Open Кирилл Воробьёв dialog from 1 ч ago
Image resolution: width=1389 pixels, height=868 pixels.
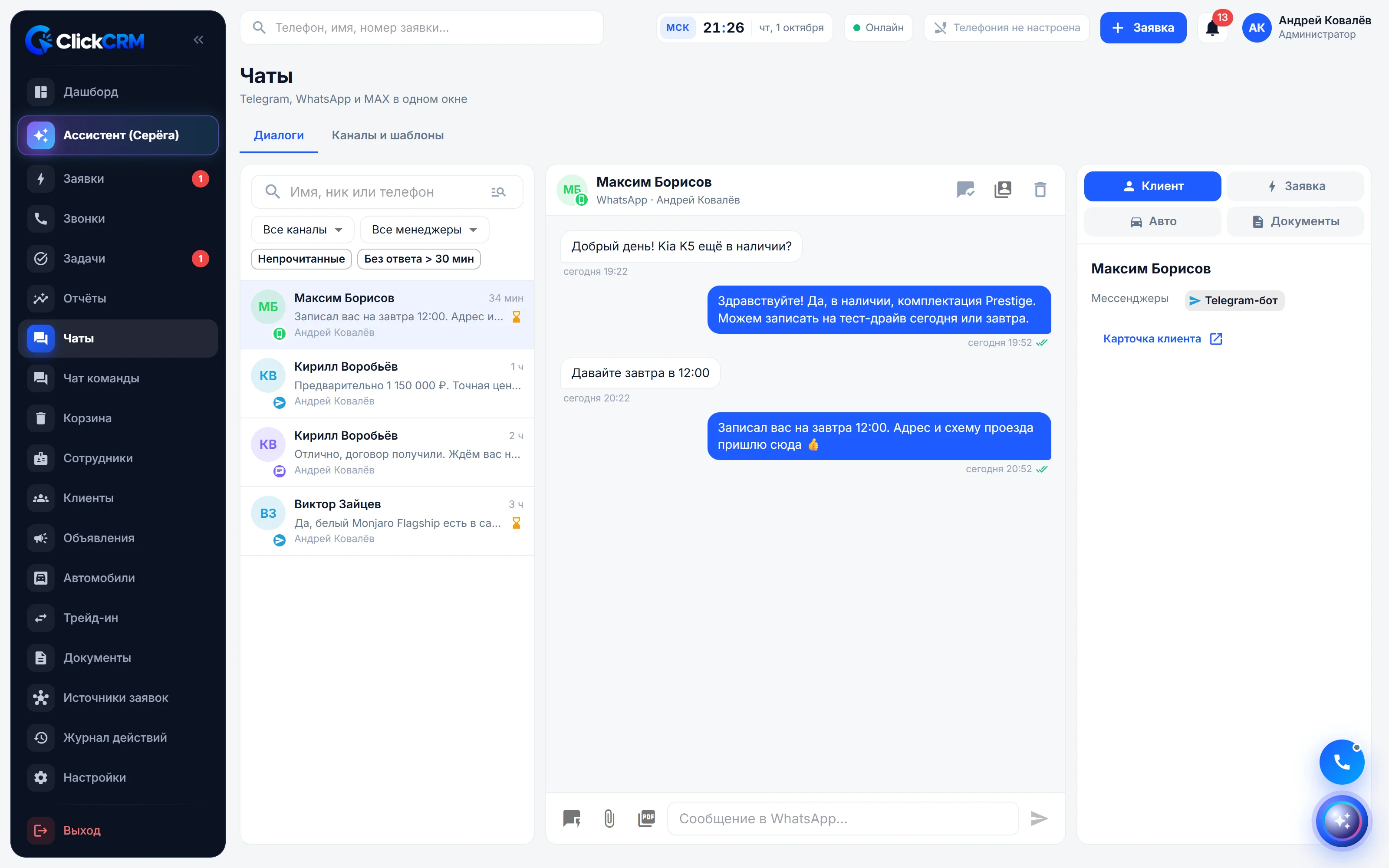pyautogui.click(x=387, y=384)
